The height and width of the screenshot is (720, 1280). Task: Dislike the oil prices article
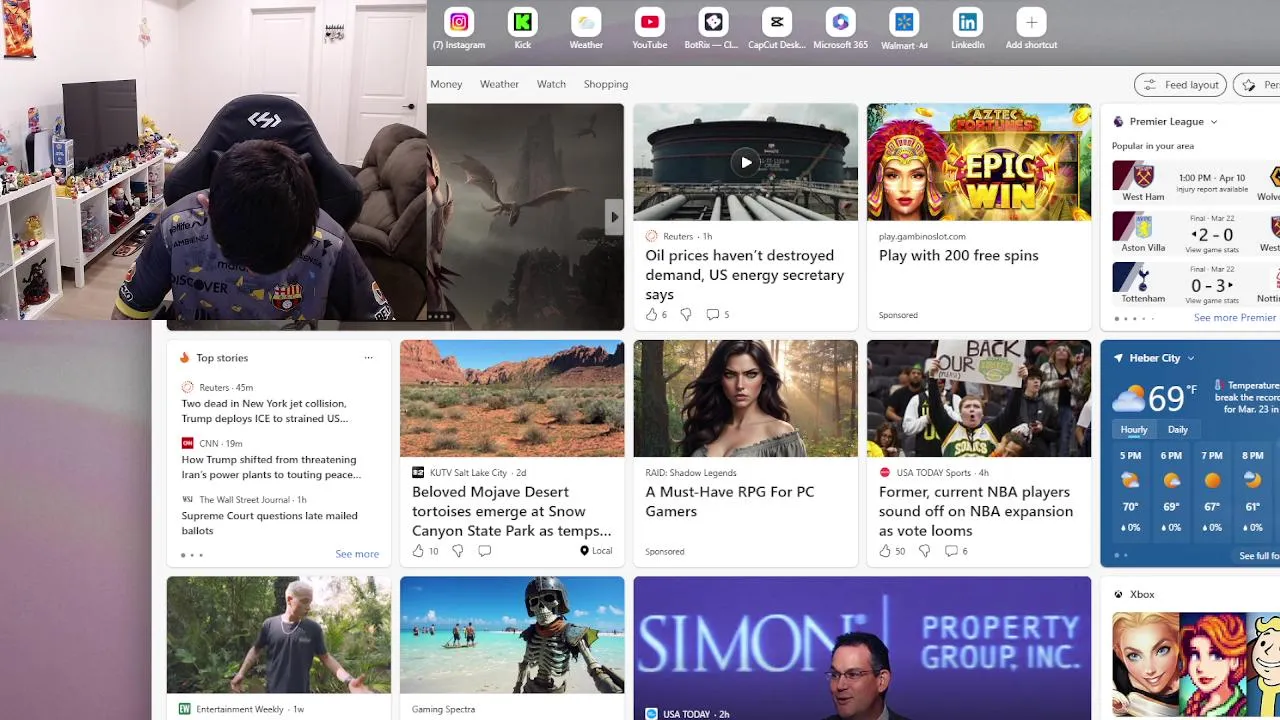[686, 314]
